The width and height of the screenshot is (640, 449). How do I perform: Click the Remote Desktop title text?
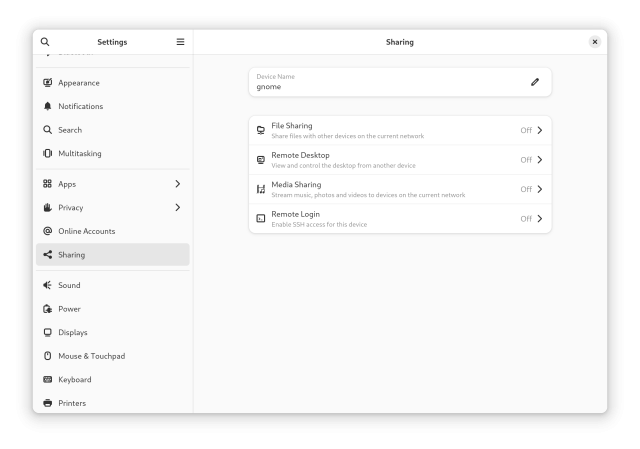point(300,155)
